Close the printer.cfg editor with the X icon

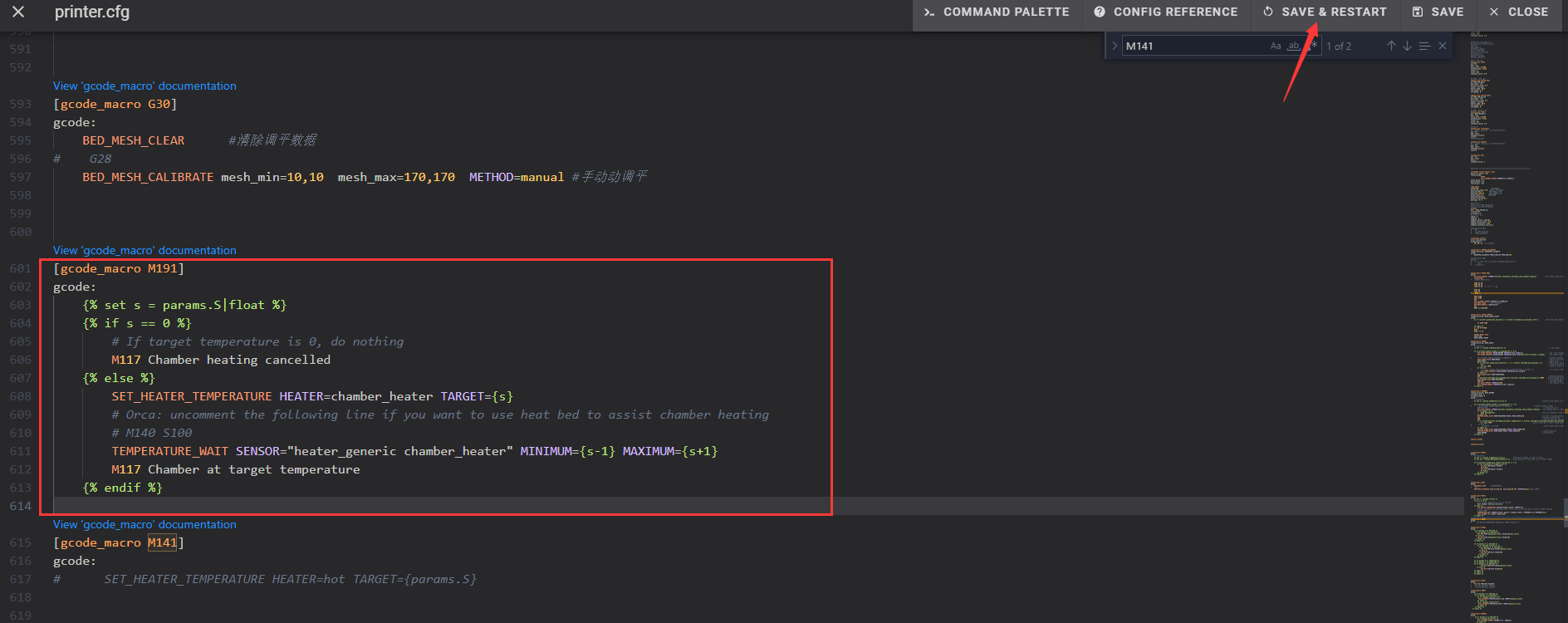pos(18,12)
